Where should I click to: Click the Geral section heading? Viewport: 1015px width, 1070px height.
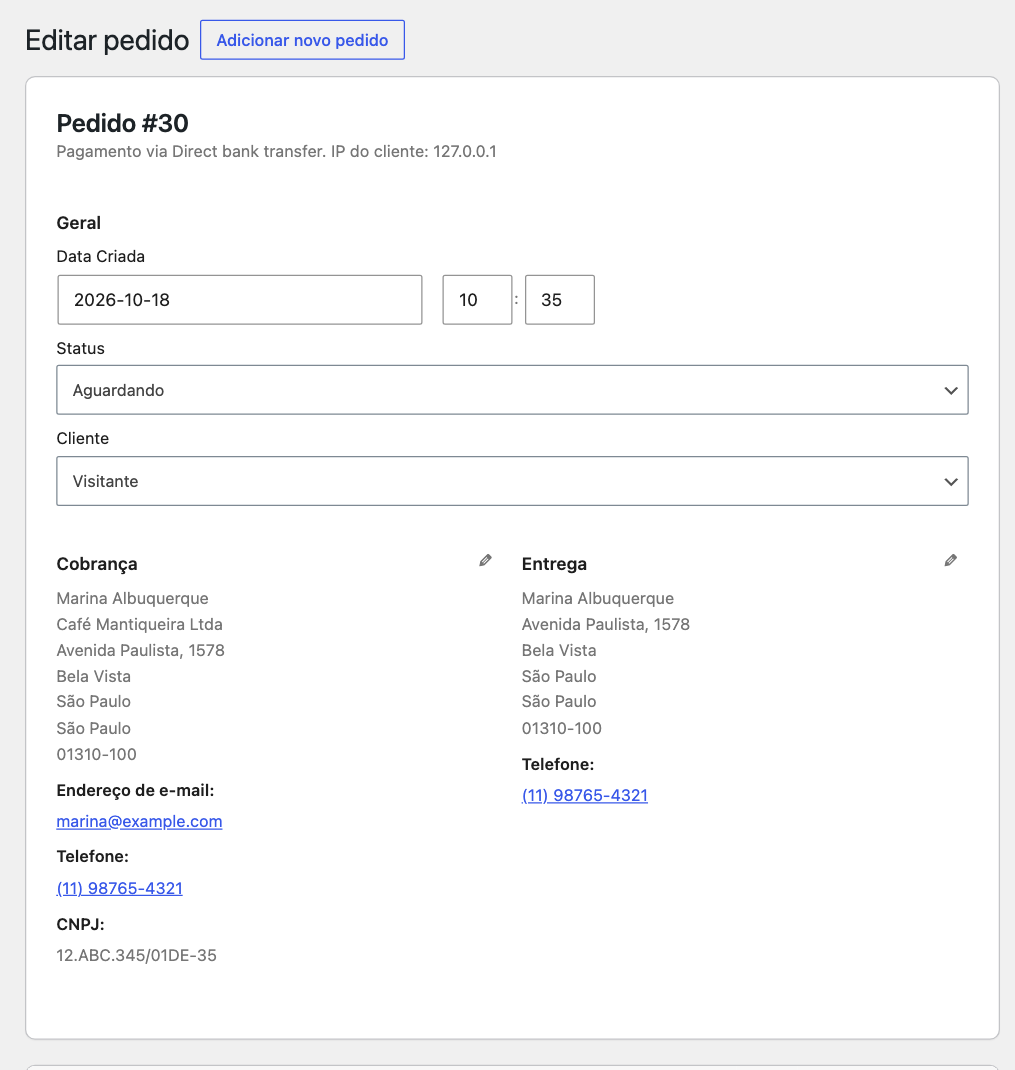(x=78, y=223)
